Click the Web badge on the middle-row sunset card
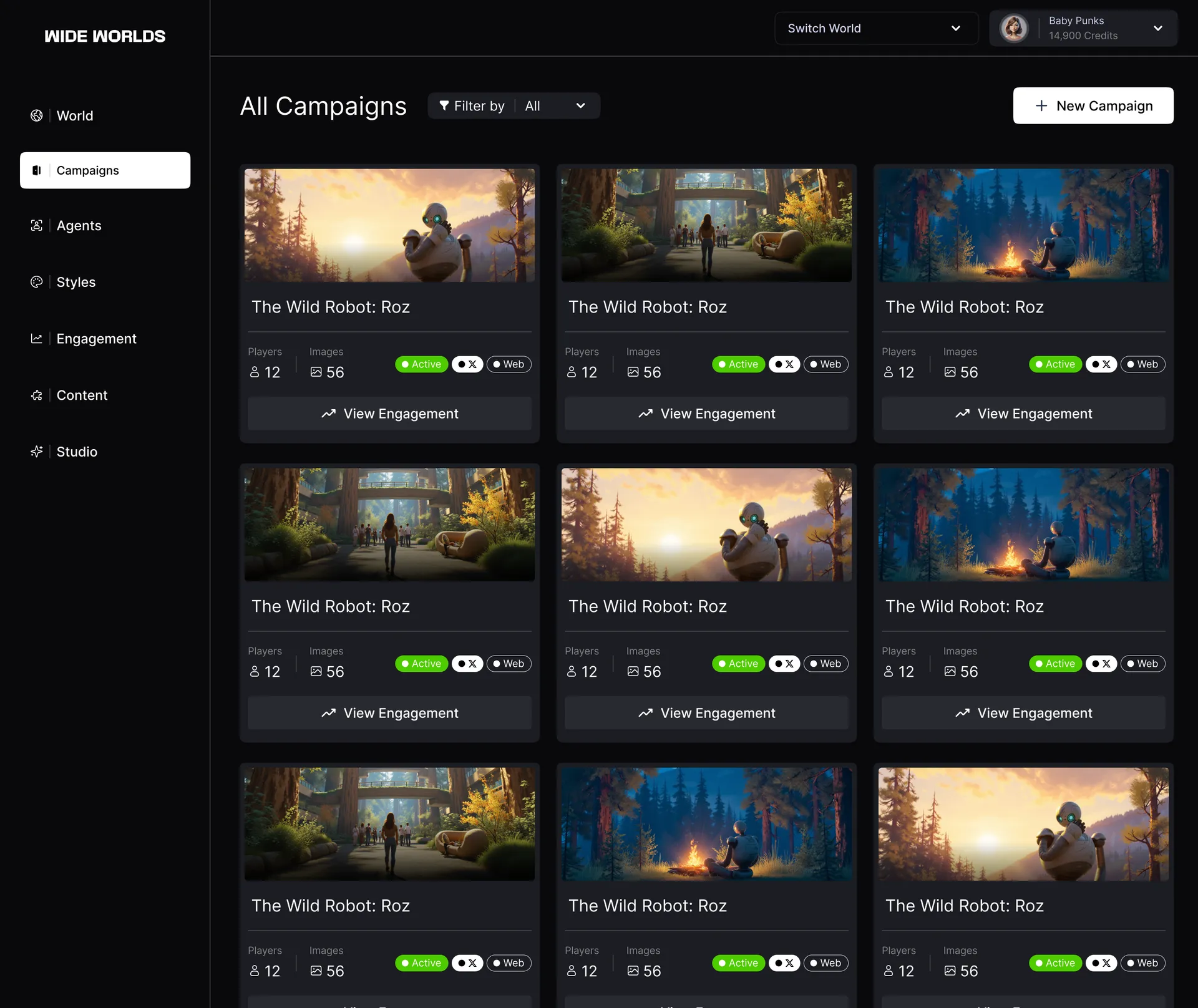The width and height of the screenshot is (1198, 1008). point(826,664)
